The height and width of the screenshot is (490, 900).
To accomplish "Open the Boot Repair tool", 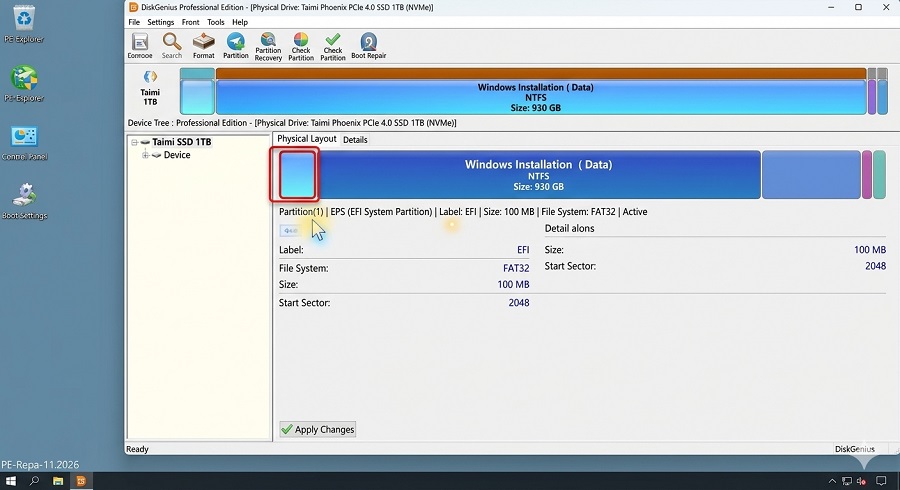I will pyautogui.click(x=368, y=45).
